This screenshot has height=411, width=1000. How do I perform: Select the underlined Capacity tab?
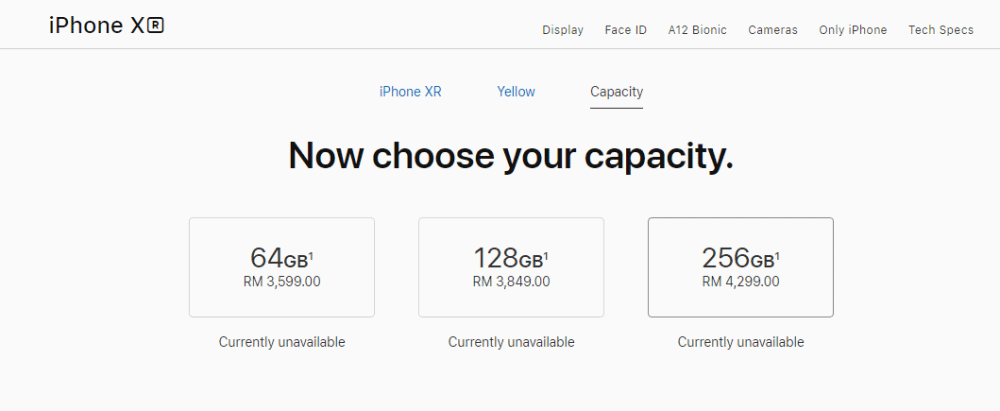point(616,92)
